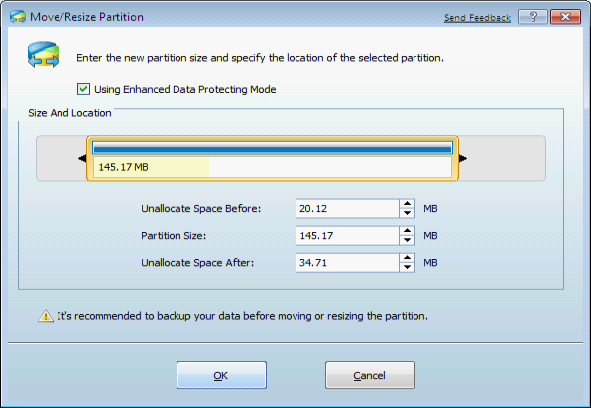This screenshot has width=591, height=408.
Task: Open help with the question mark button
Action: click(x=533, y=17)
